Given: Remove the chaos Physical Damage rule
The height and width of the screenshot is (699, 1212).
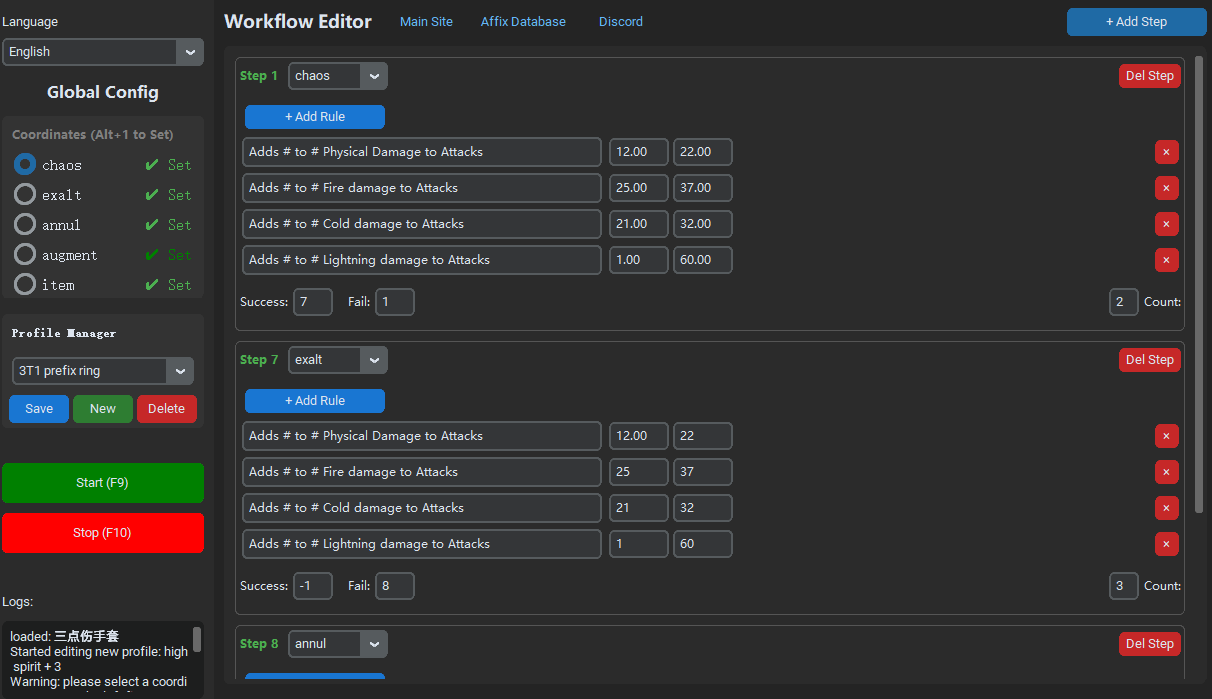Looking at the screenshot, I should click(x=1166, y=152).
